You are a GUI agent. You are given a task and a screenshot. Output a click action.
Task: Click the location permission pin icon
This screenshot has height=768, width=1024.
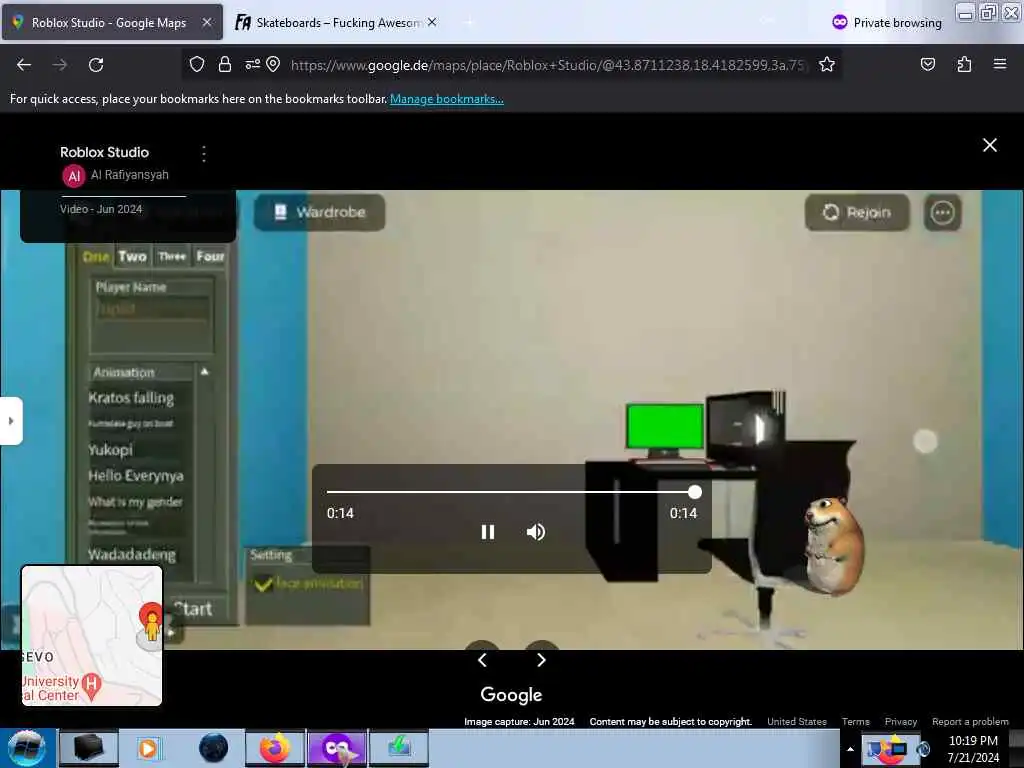[x=273, y=64]
